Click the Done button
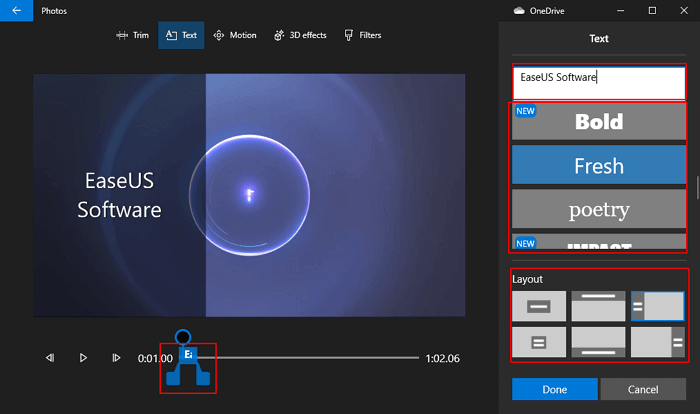Screen dimensions: 700x414 pos(555,389)
